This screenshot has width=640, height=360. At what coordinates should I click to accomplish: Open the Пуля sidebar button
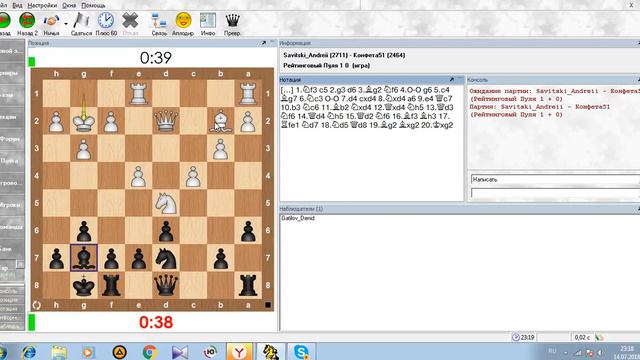point(11,161)
